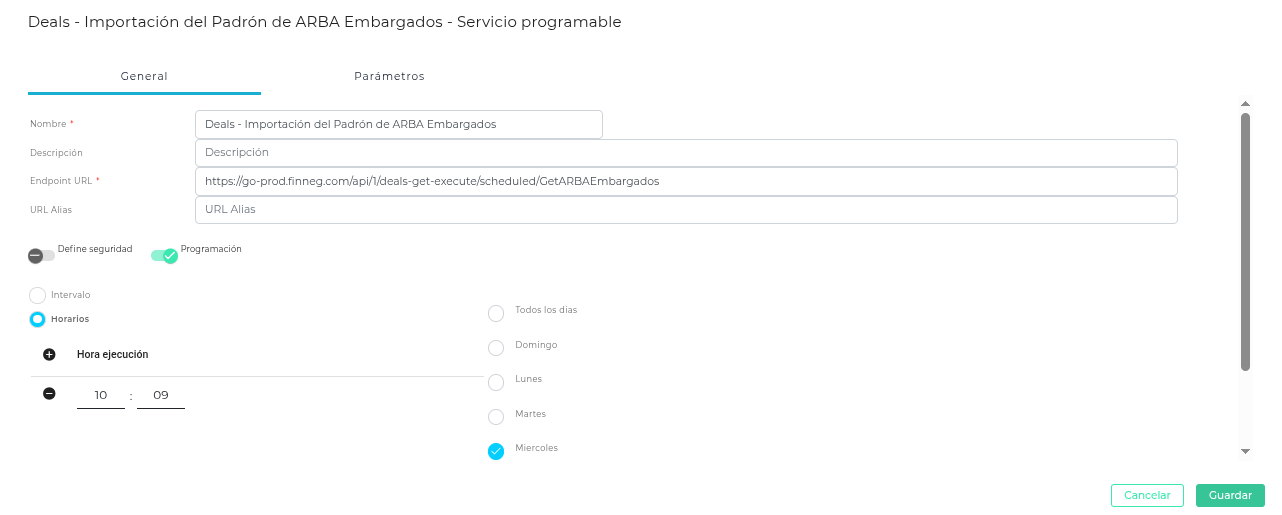Check the Domingo day option
This screenshot has width=1282, height=515.
click(x=496, y=348)
